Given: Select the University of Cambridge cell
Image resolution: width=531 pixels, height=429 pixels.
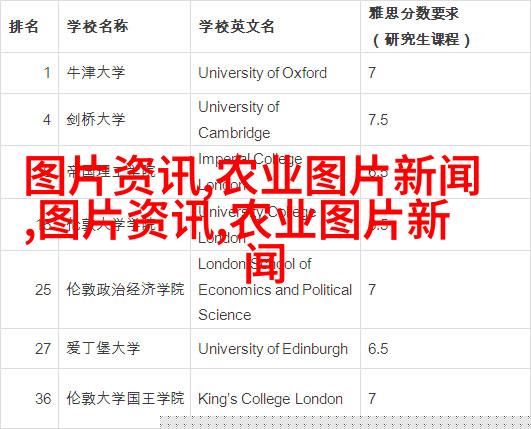Looking at the screenshot, I should coord(239,120).
